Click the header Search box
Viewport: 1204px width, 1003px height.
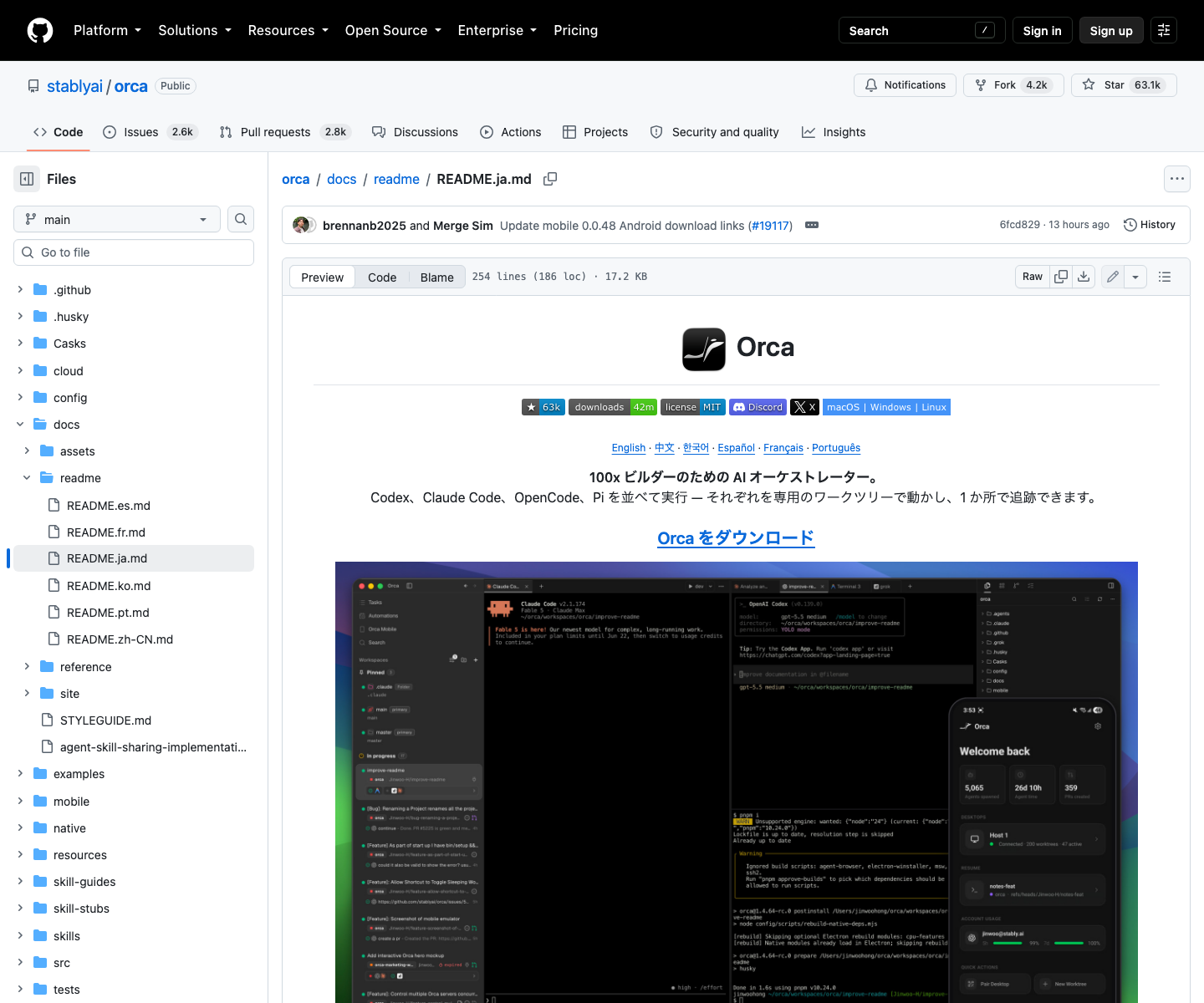pyautogui.click(x=921, y=30)
